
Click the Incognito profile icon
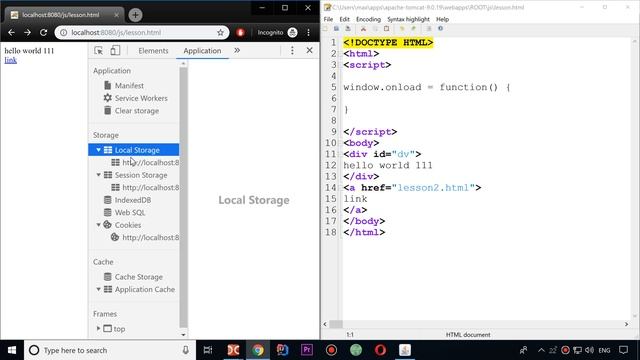(x=292, y=32)
